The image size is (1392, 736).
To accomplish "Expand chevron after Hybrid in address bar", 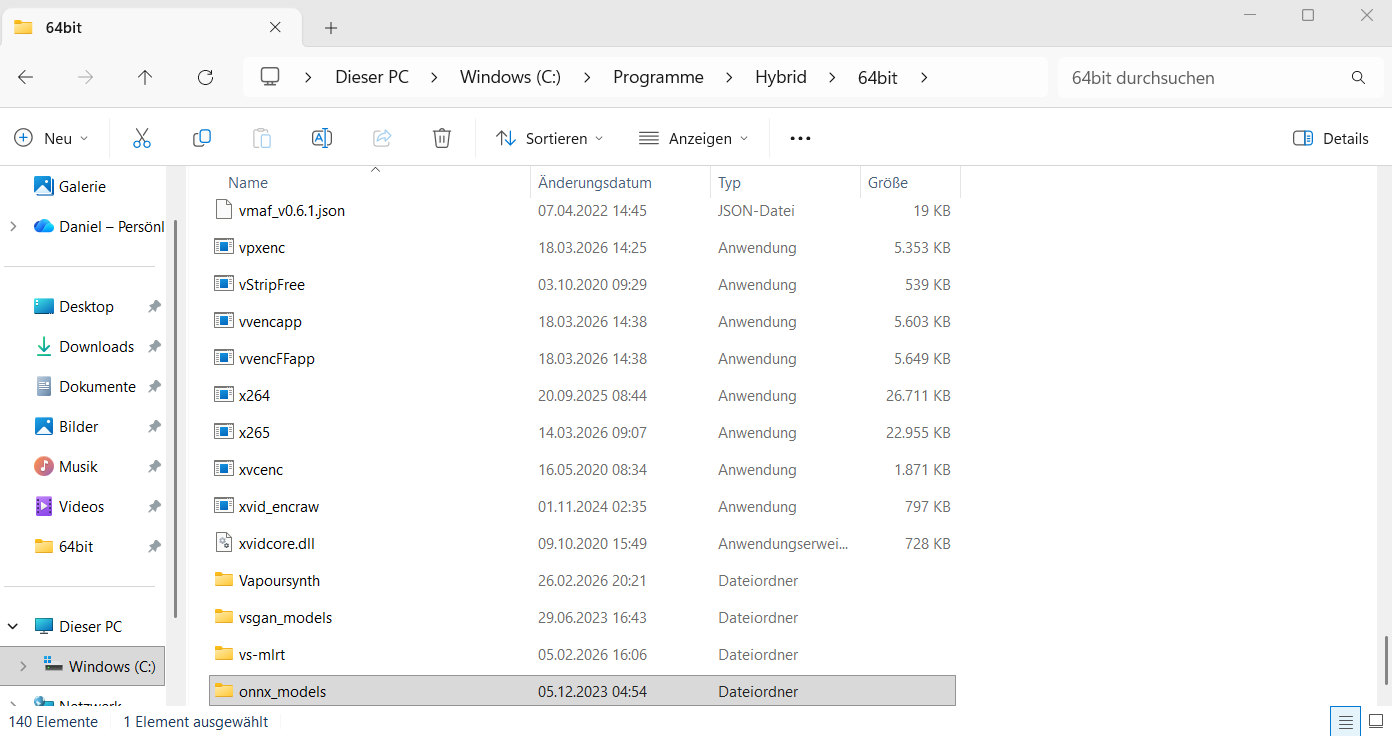I will (x=832, y=77).
